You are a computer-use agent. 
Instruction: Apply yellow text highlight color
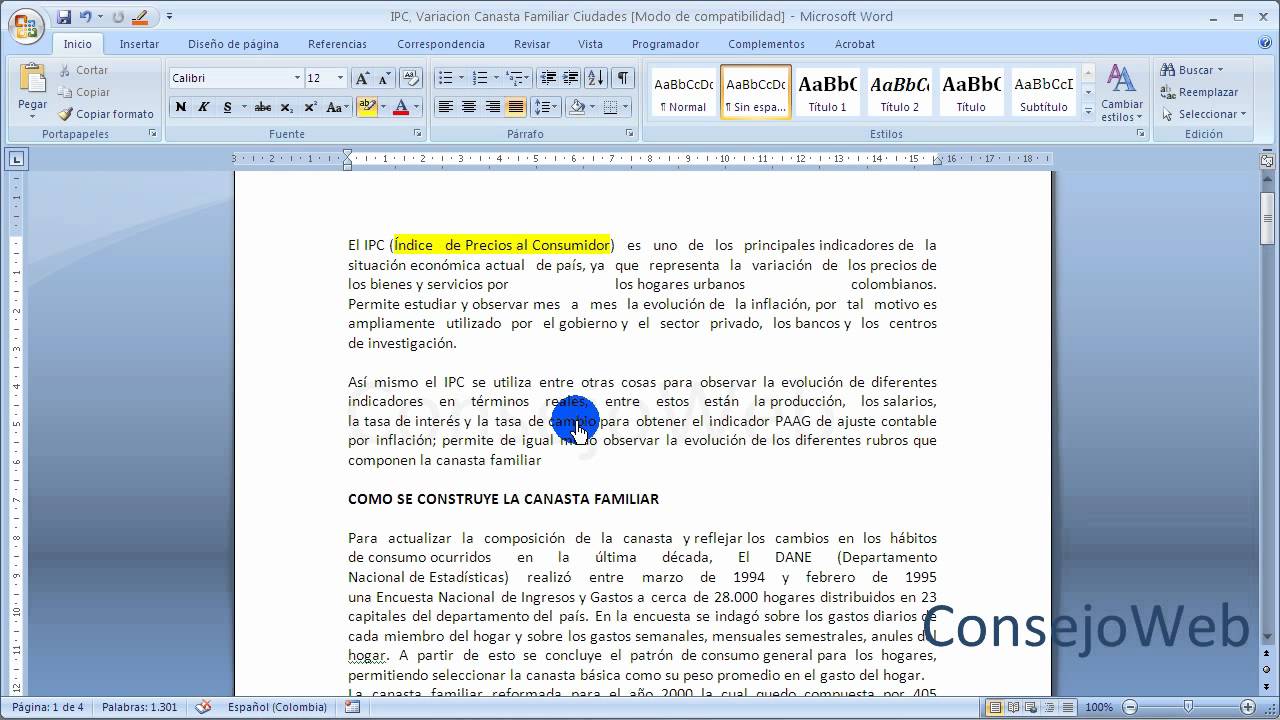pyautogui.click(x=367, y=107)
